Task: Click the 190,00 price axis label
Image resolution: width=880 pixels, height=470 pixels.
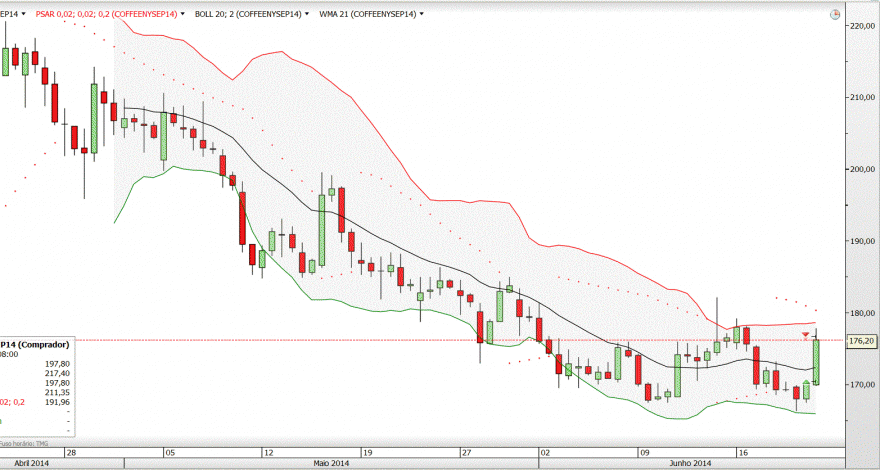Action: 863,241
